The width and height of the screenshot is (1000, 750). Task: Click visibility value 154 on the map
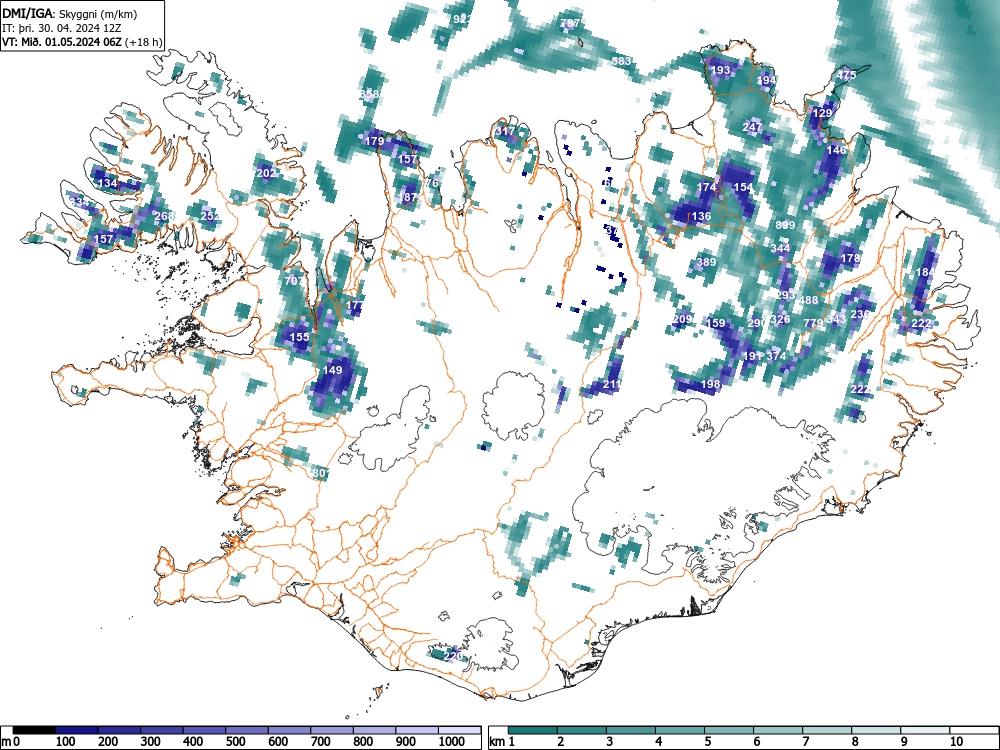pyautogui.click(x=744, y=187)
